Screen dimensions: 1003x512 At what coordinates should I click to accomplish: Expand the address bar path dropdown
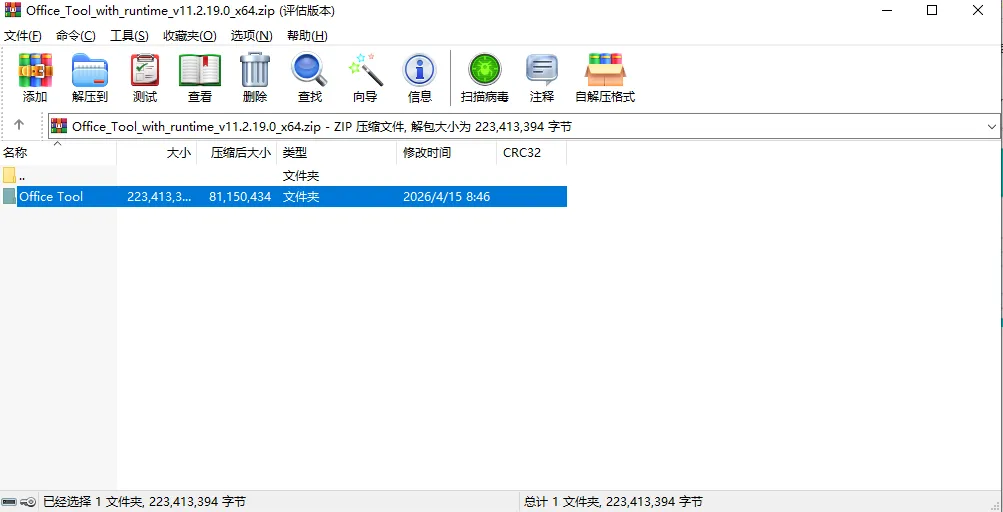991,127
